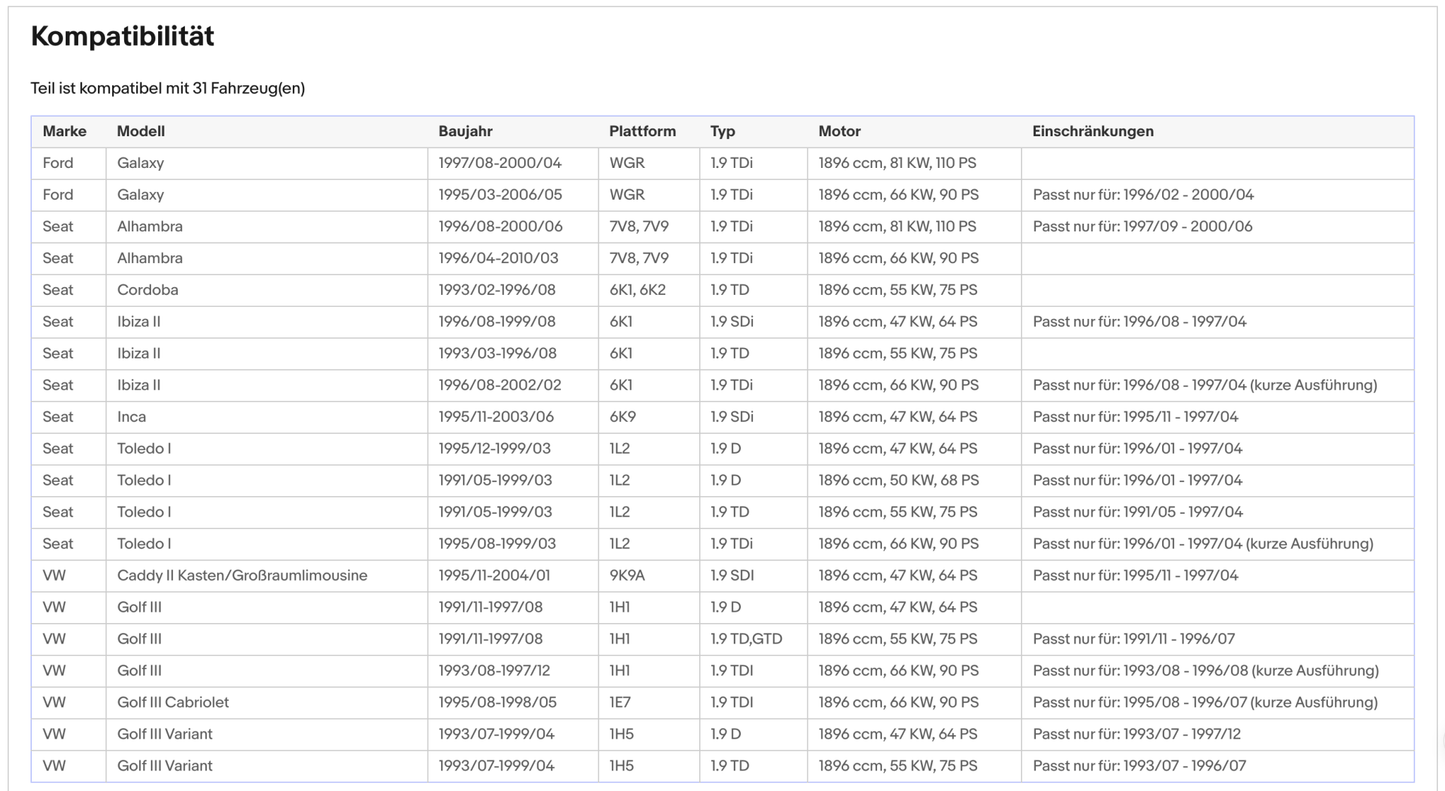1445x791 pixels.
Task: Click the Marke column header
Action: tap(64, 131)
